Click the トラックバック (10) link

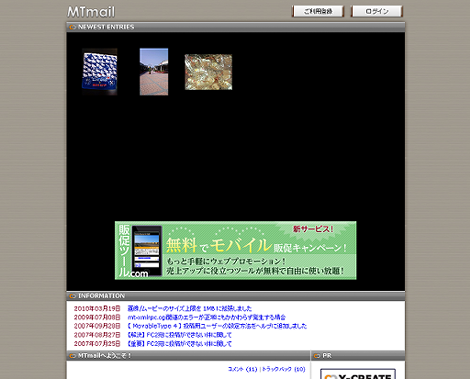pos(283,369)
